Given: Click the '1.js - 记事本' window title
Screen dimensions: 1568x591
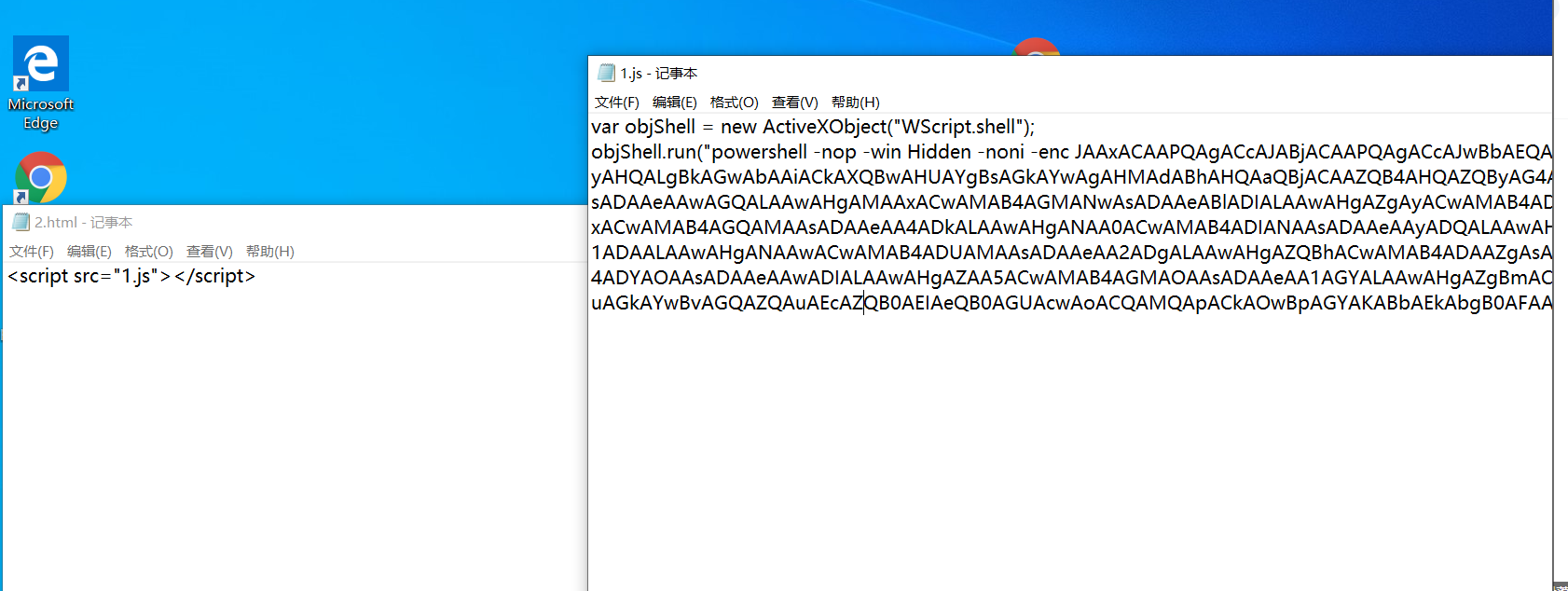Looking at the screenshot, I should 659,73.
